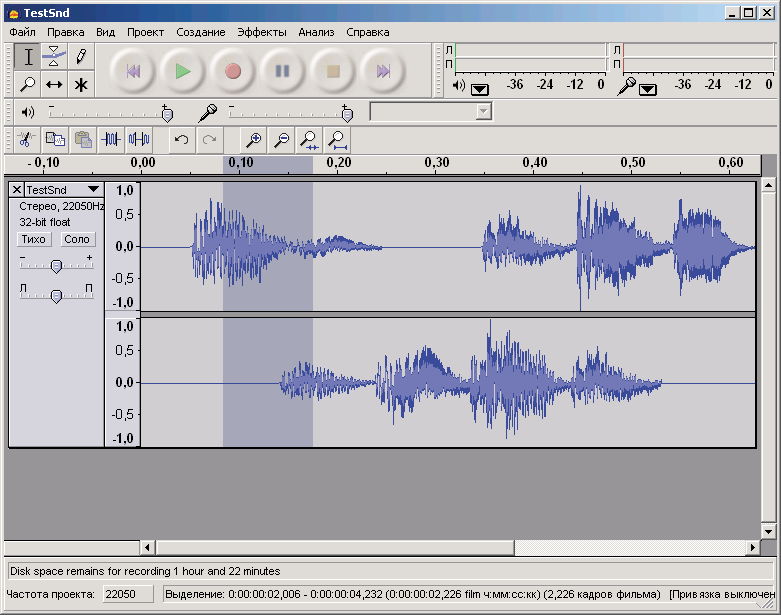Click the Cut scissors icon
The width and height of the screenshot is (781, 615).
click(27, 140)
